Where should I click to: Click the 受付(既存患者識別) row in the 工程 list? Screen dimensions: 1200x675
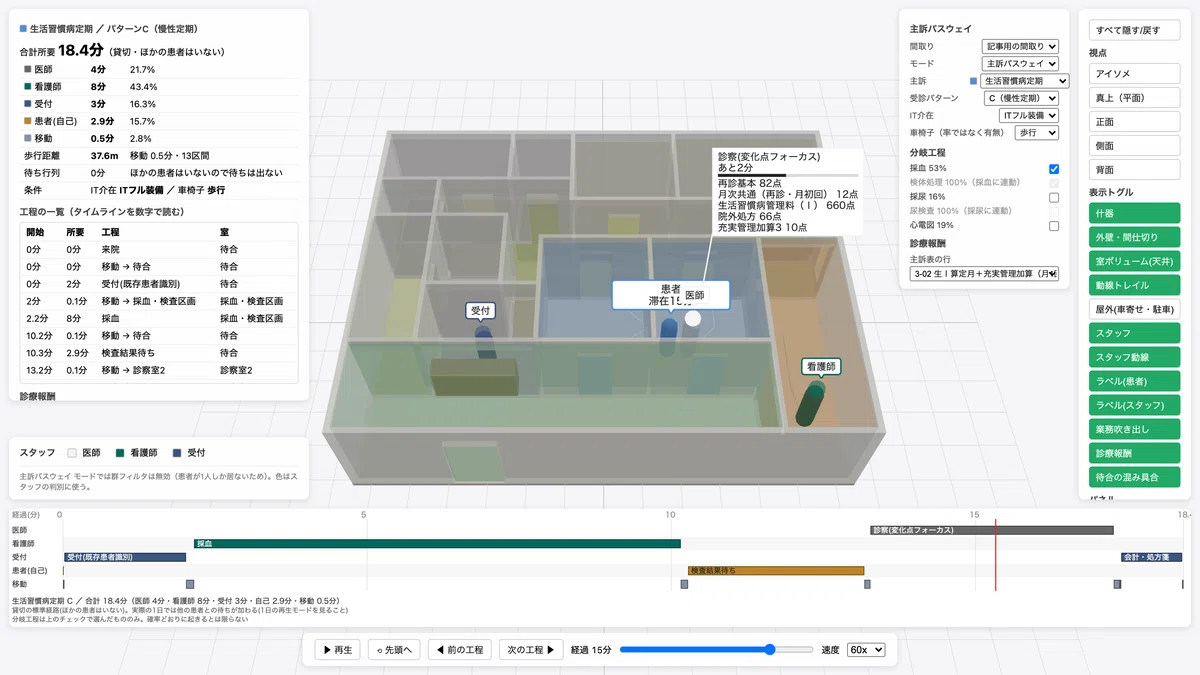click(158, 284)
